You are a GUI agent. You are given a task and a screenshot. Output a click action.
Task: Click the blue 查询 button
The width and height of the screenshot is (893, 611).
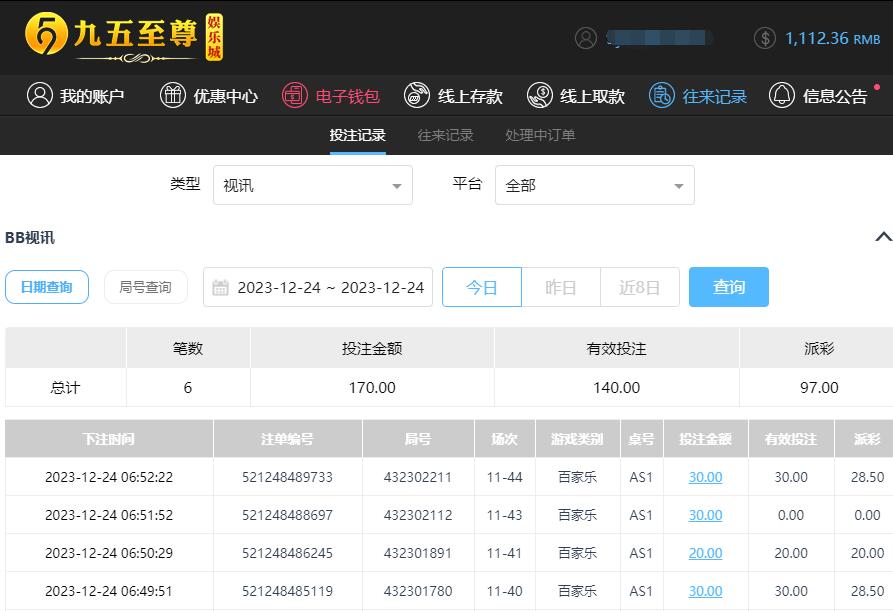[x=728, y=287]
